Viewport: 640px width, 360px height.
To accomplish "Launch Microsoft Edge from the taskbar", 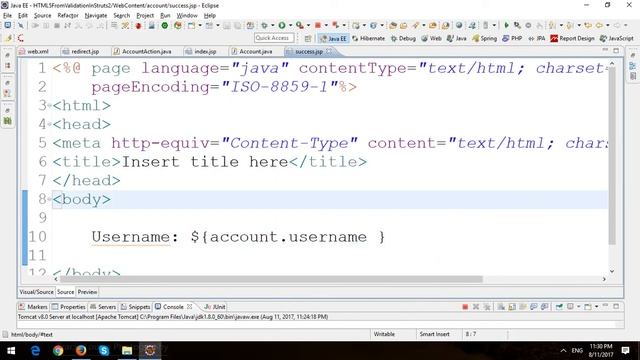I will tap(35, 351).
